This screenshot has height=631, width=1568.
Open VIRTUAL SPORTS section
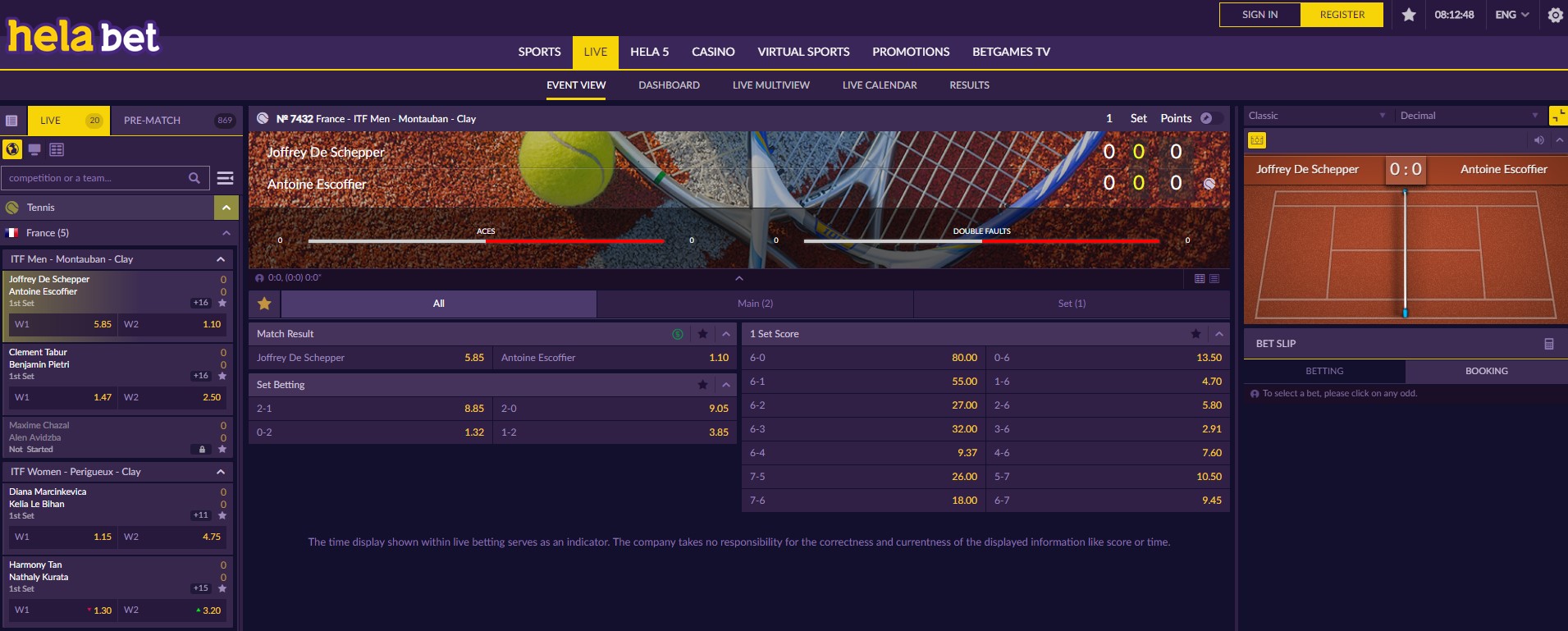click(x=803, y=52)
